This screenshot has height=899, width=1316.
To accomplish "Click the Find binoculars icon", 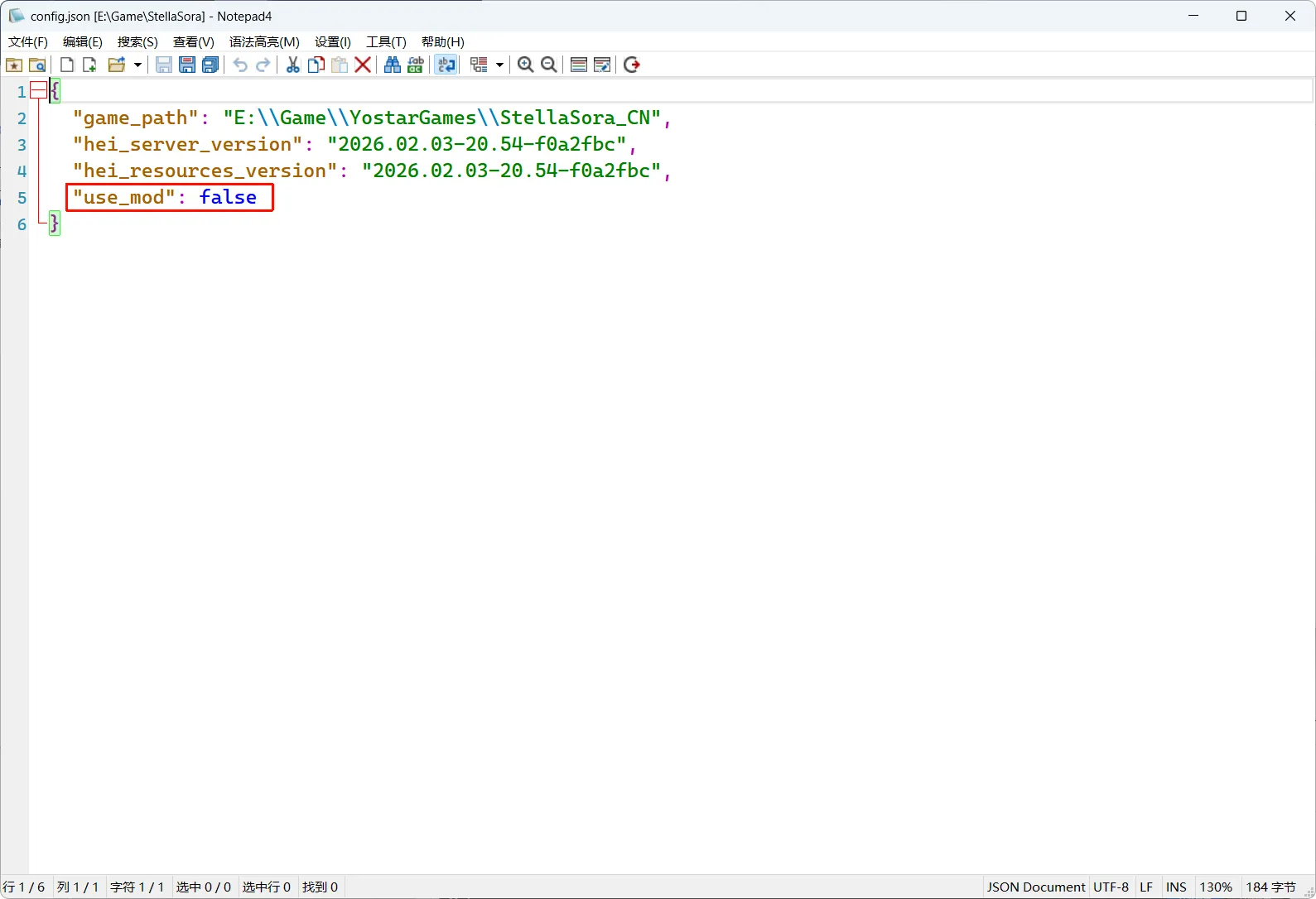I will (393, 65).
